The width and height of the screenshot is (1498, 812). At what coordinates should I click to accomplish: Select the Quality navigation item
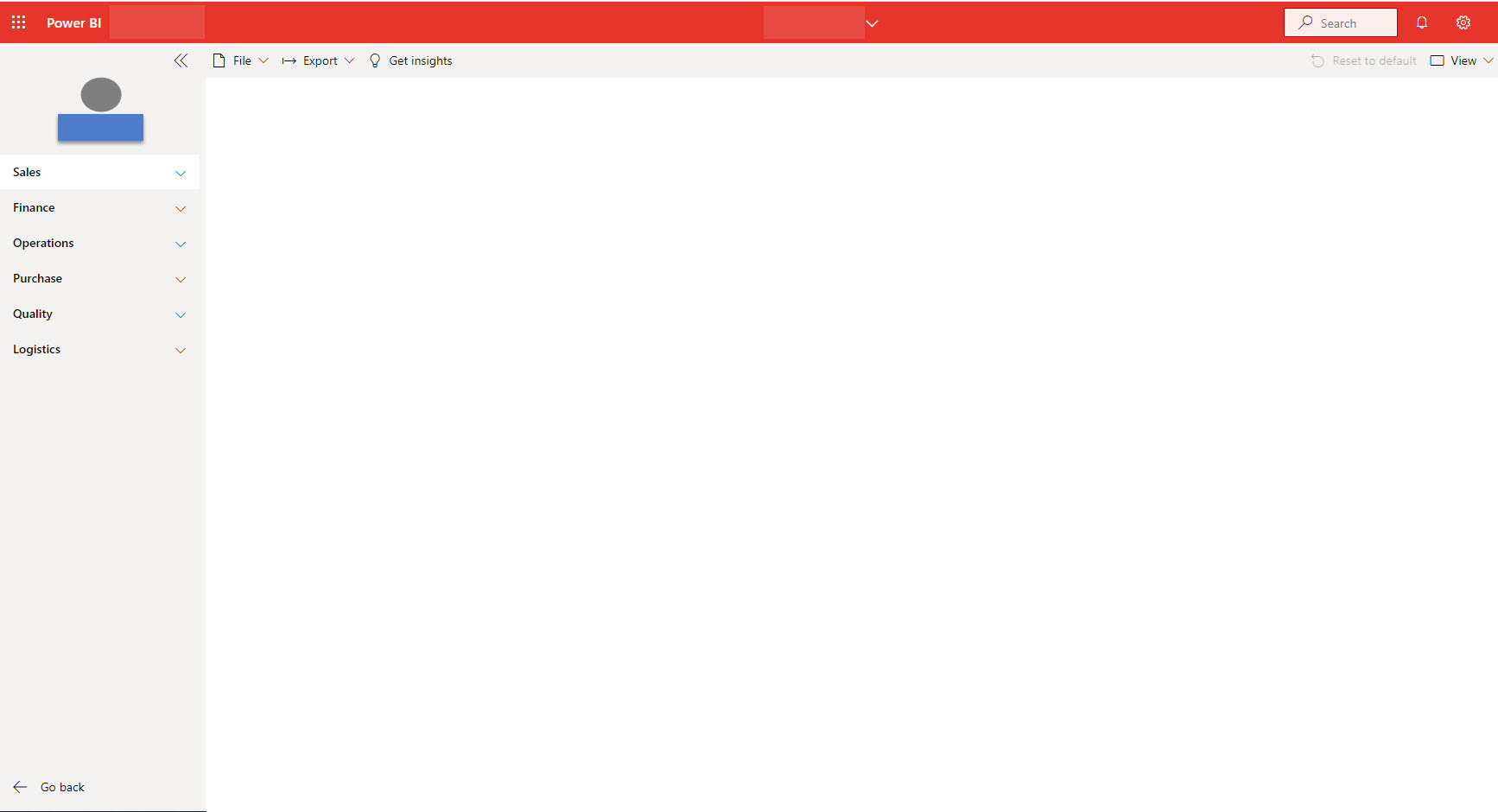(99, 314)
